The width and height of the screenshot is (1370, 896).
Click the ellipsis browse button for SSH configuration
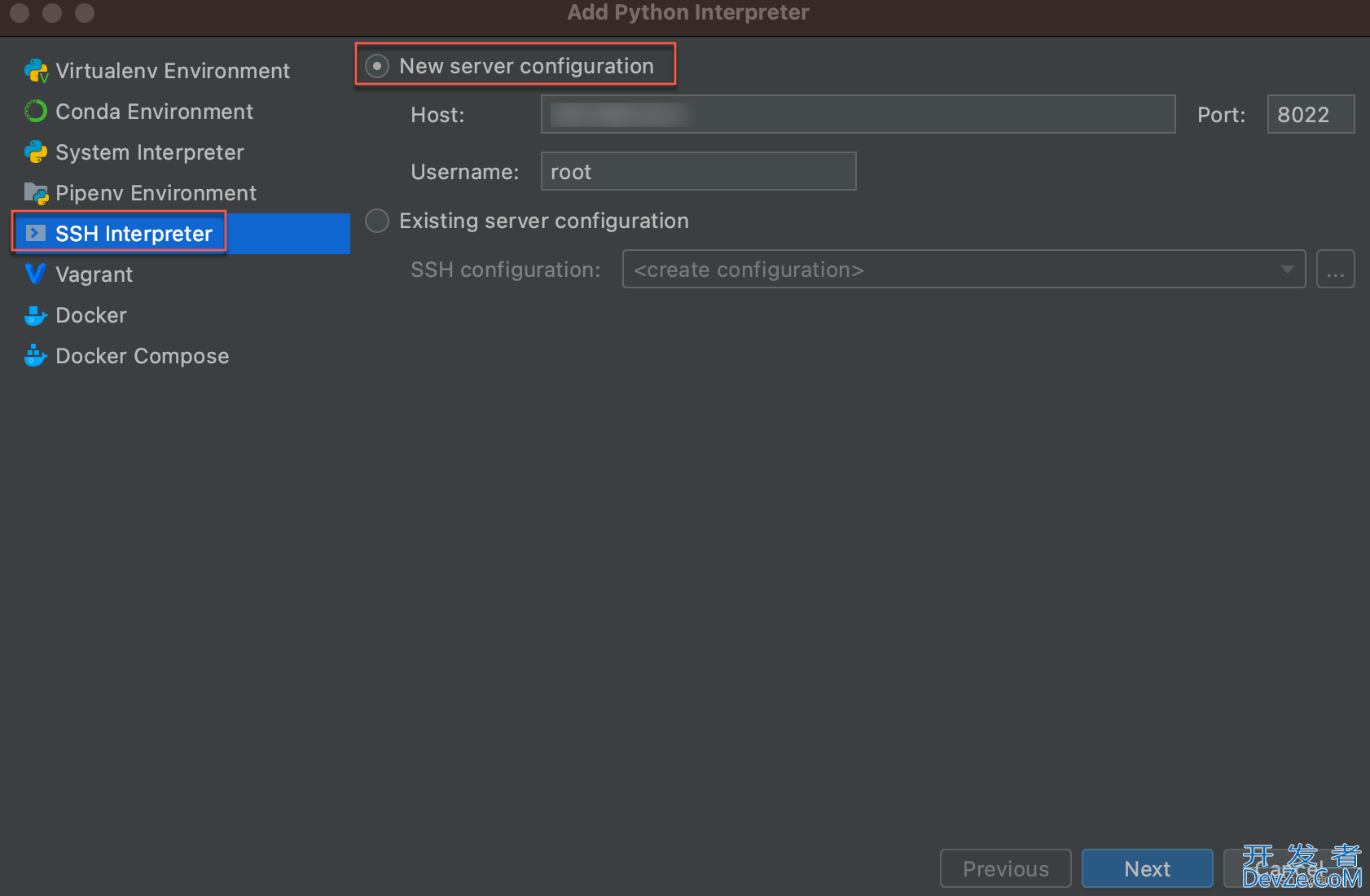1336,269
